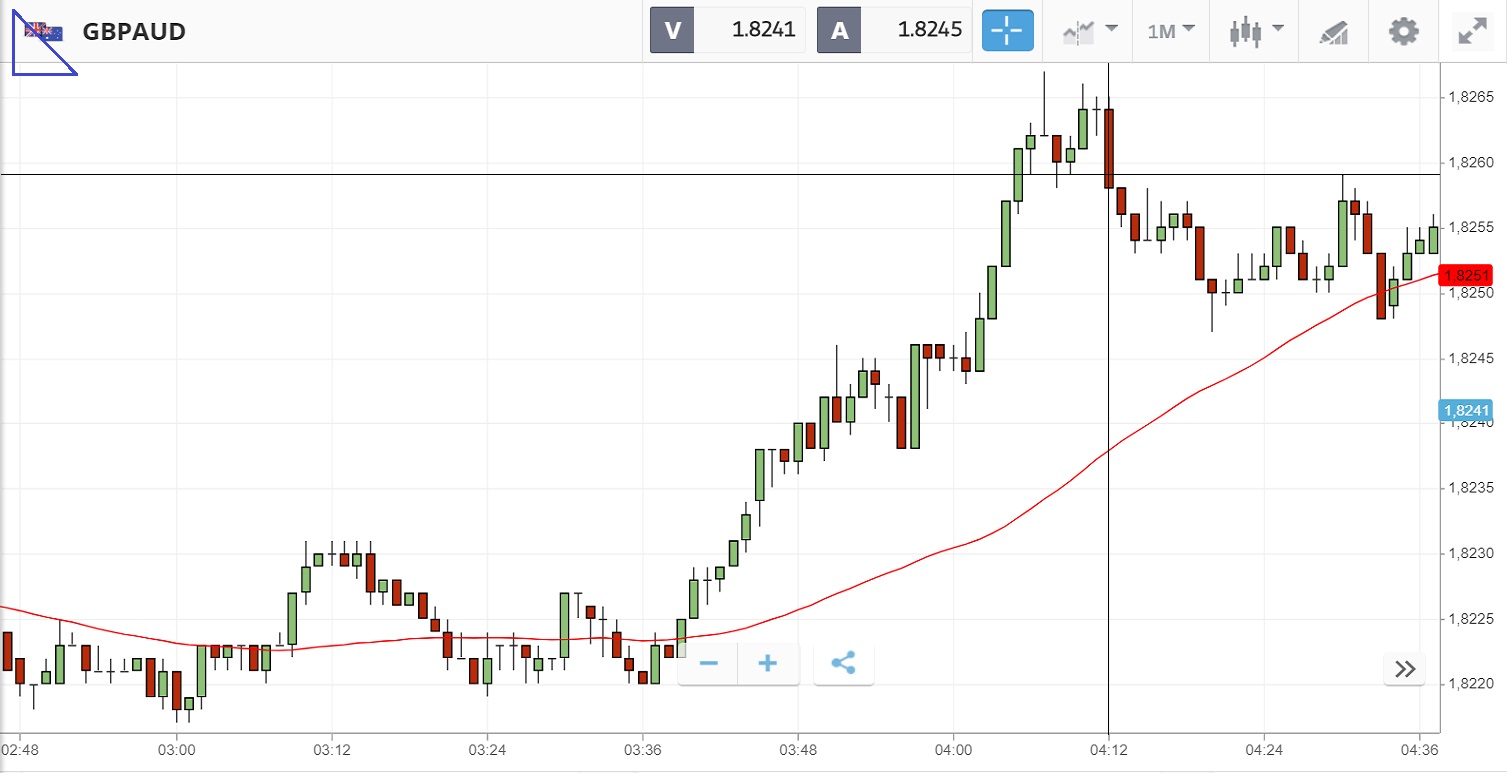The image size is (1507, 773).
Task: Toggle the crosshair cursor mode
Action: click(1007, 31)
